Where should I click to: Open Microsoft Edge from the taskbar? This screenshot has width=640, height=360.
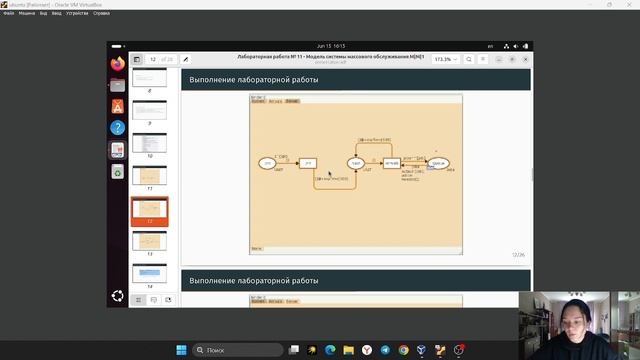tap(330, 350)
